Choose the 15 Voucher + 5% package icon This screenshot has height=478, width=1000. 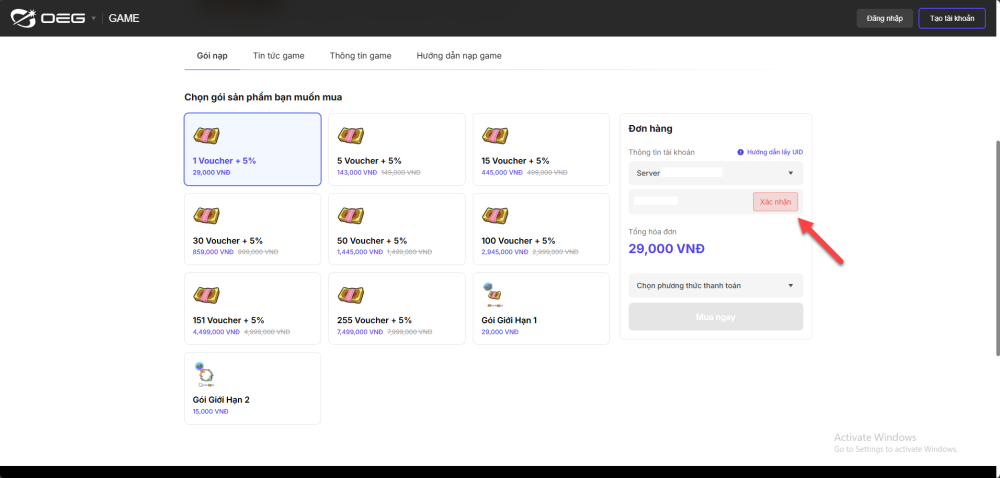tap(494, 136)
